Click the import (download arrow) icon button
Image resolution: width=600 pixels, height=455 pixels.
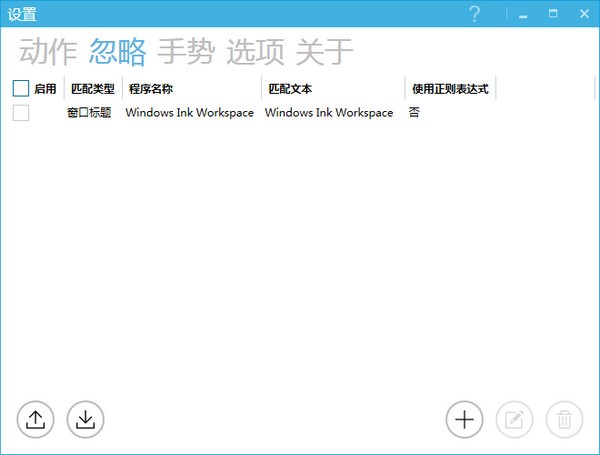(85, 419)
